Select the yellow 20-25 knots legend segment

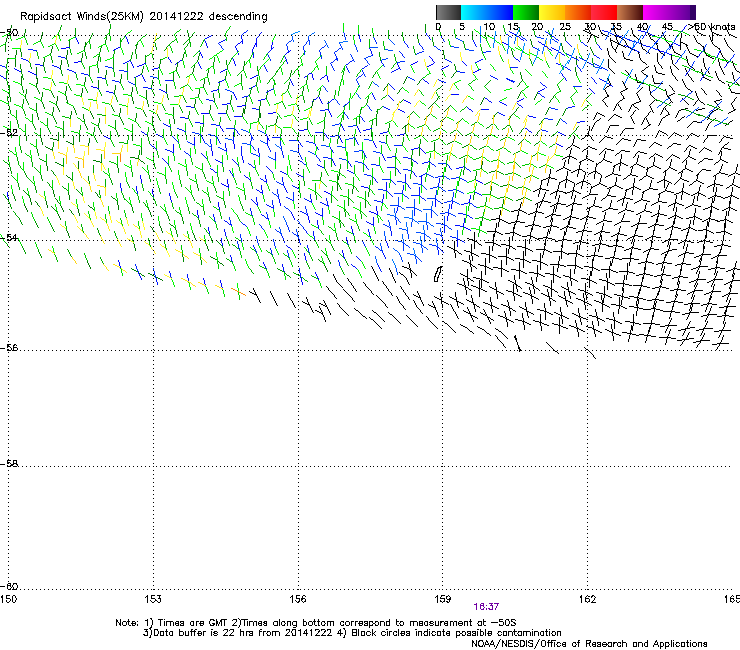(552, 12)
